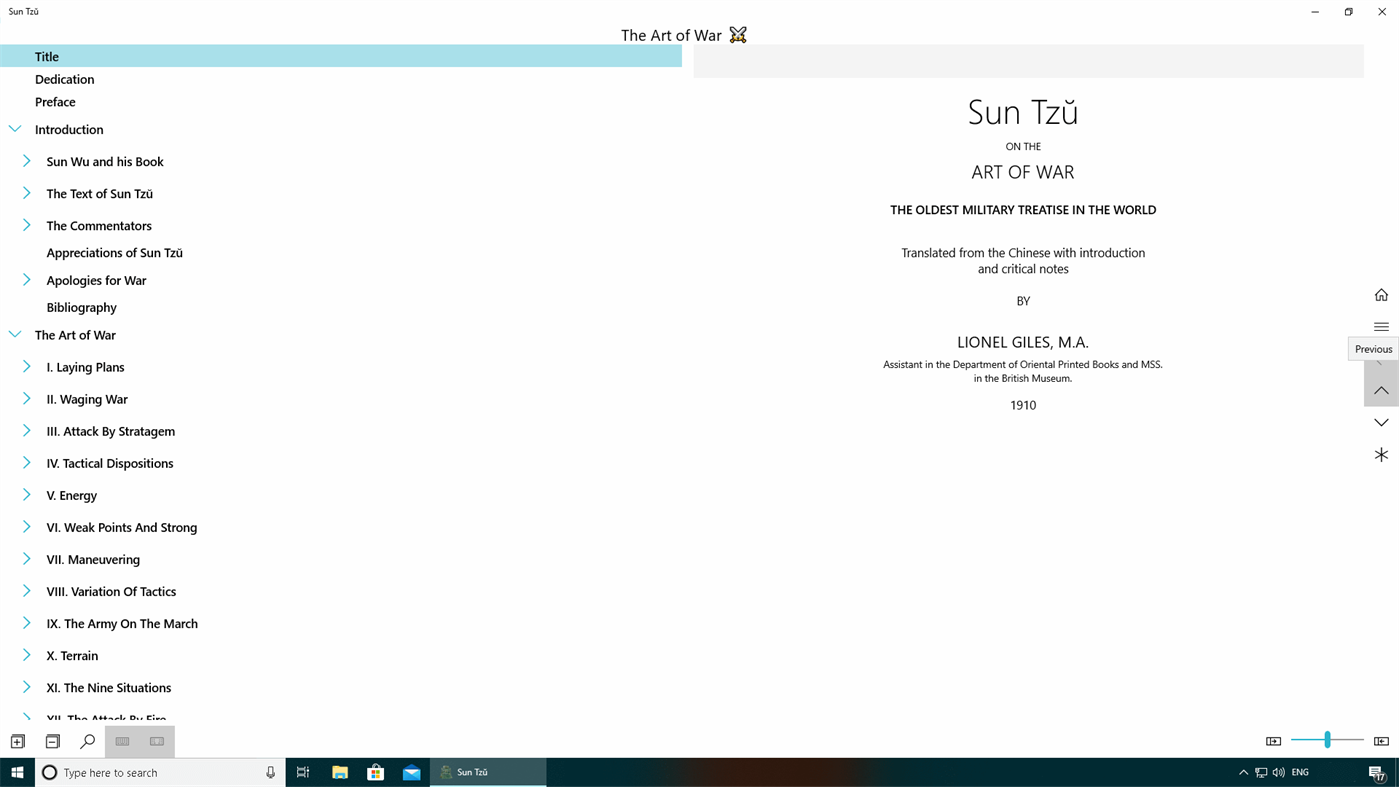Decrease the font size using the minus icon
The width and height of the screenshot is (1399, 787).
(51, 741)
